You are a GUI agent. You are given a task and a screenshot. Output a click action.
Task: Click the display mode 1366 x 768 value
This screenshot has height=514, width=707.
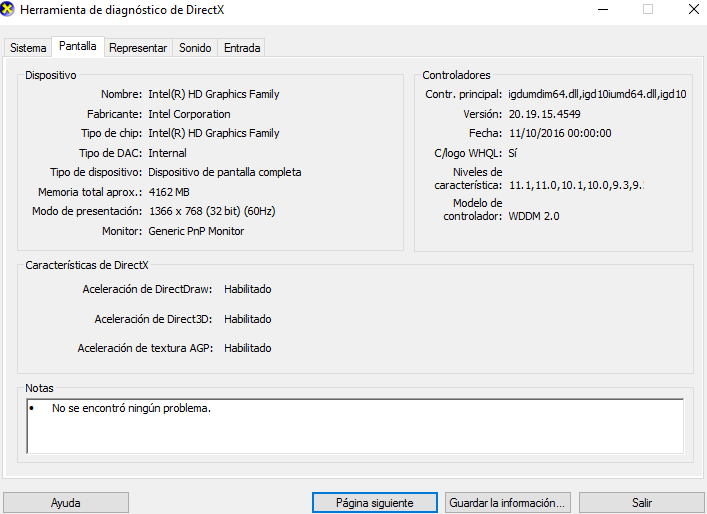point(212,211)
